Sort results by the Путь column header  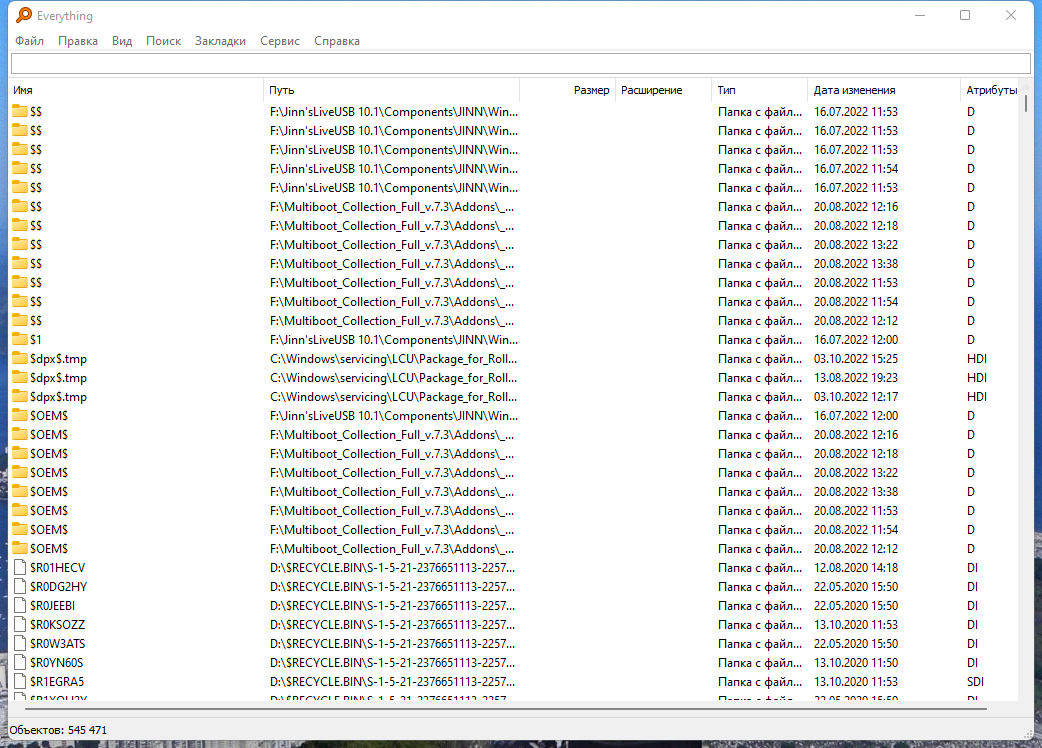391,90
